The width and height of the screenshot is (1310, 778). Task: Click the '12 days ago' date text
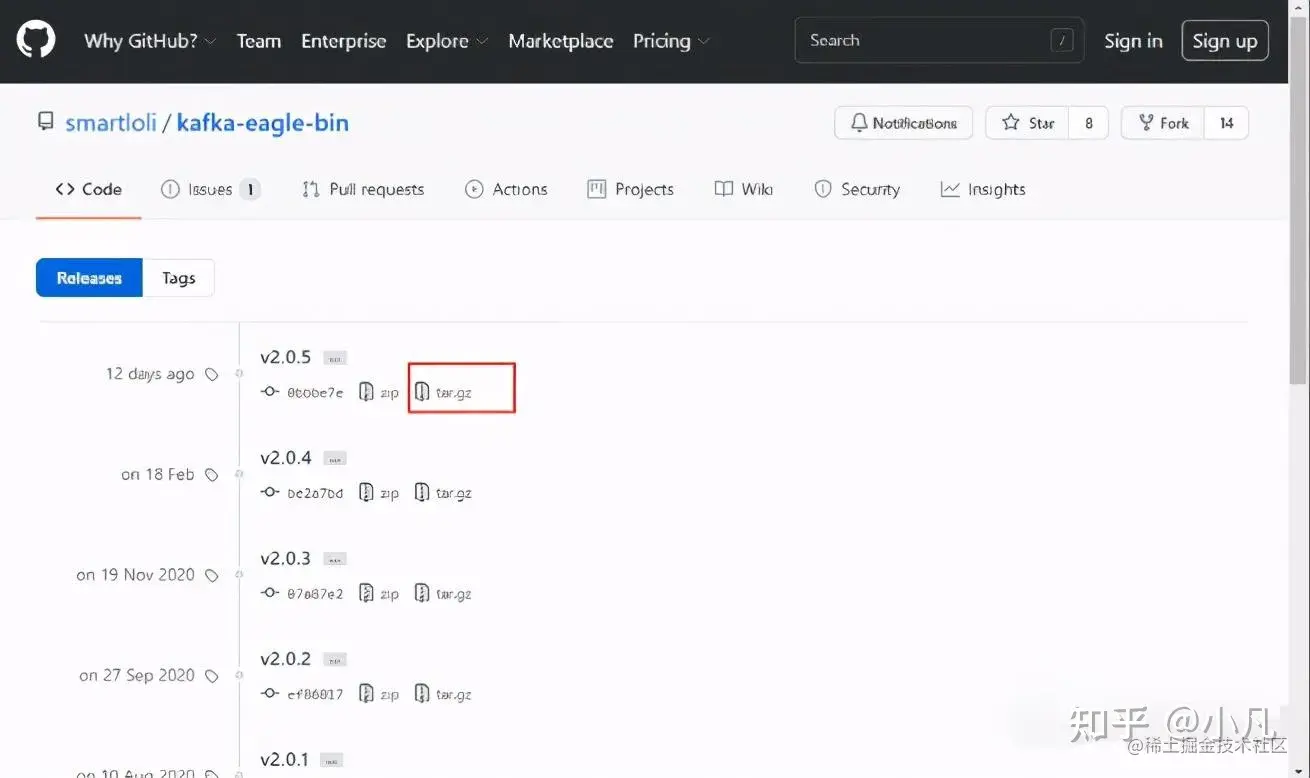point(150,374)
